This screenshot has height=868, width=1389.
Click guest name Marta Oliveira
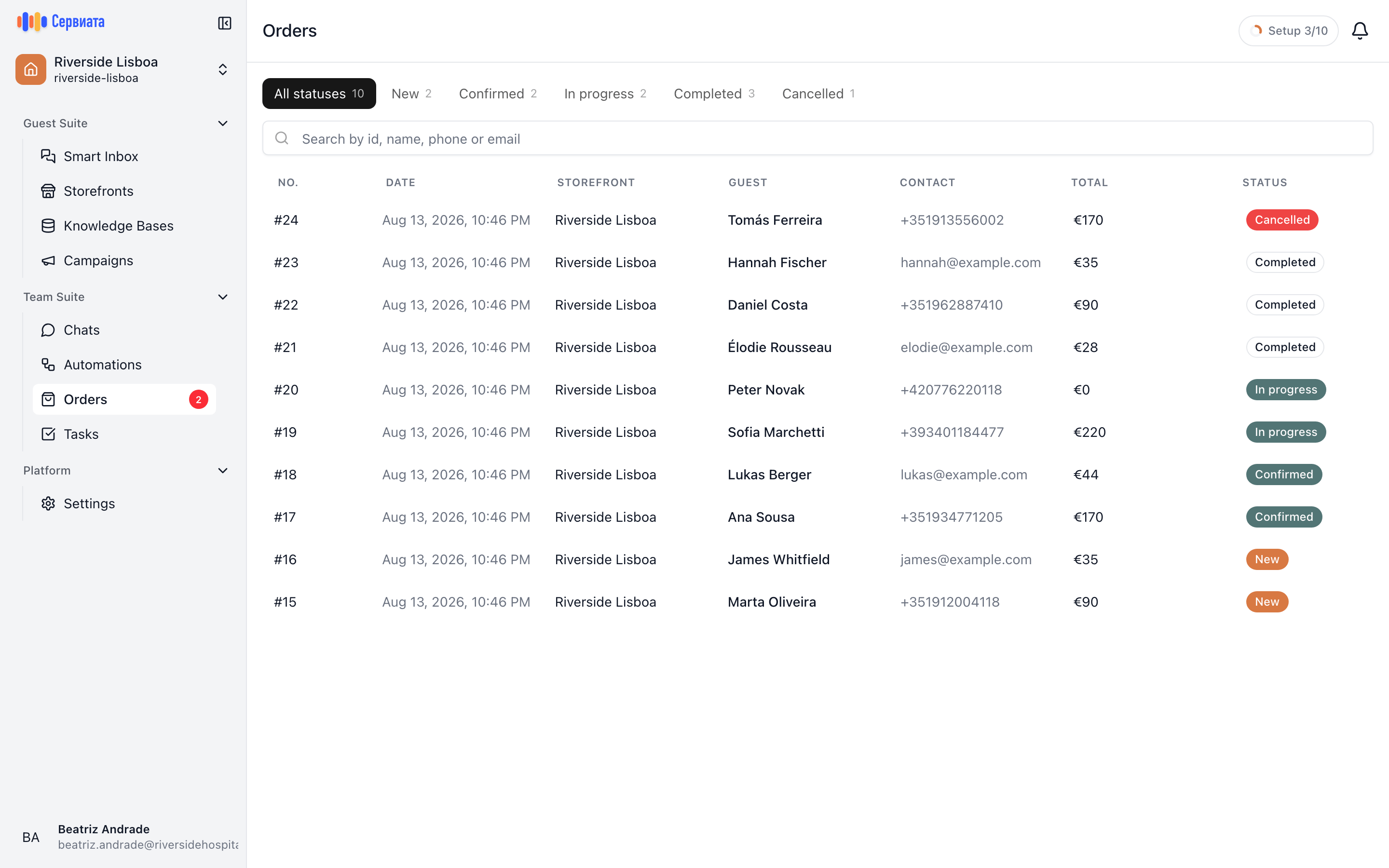tap(771, 602)
